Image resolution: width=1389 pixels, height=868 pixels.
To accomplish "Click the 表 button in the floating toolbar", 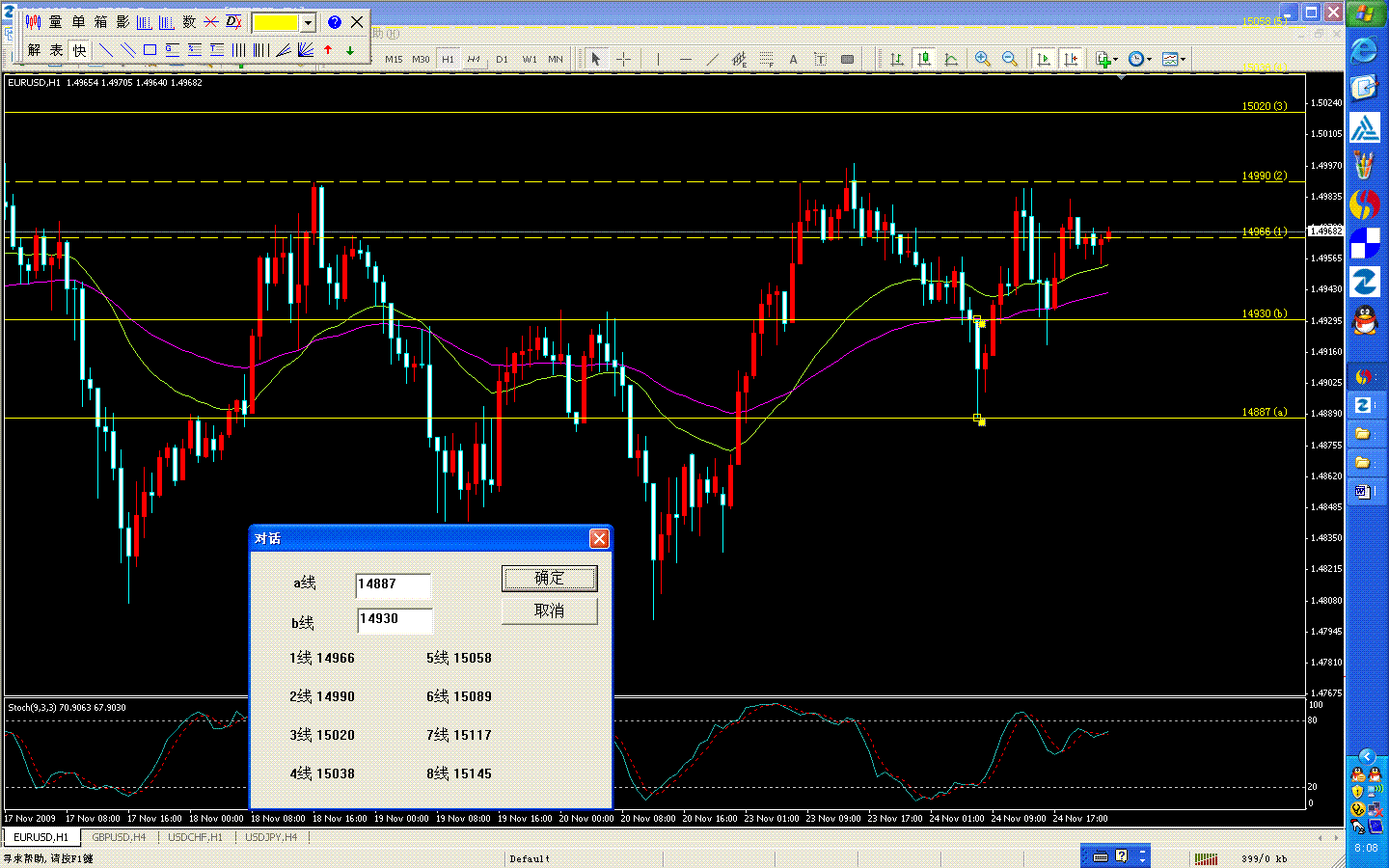I will [57, 50].
